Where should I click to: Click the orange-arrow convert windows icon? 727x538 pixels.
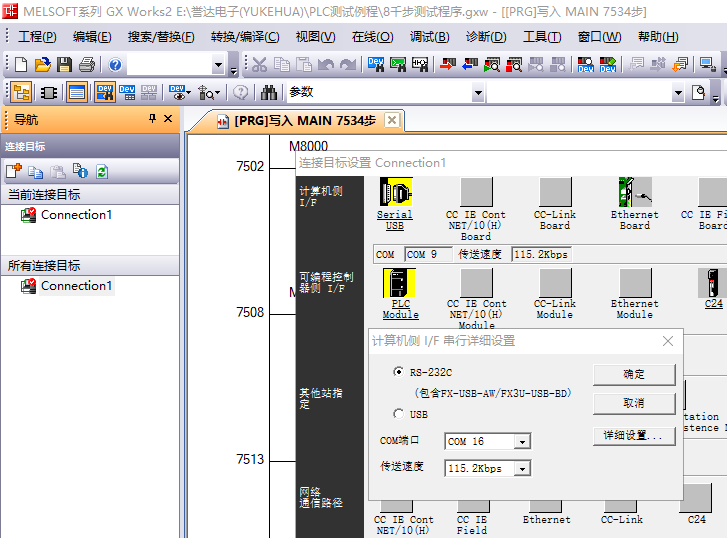681,64
